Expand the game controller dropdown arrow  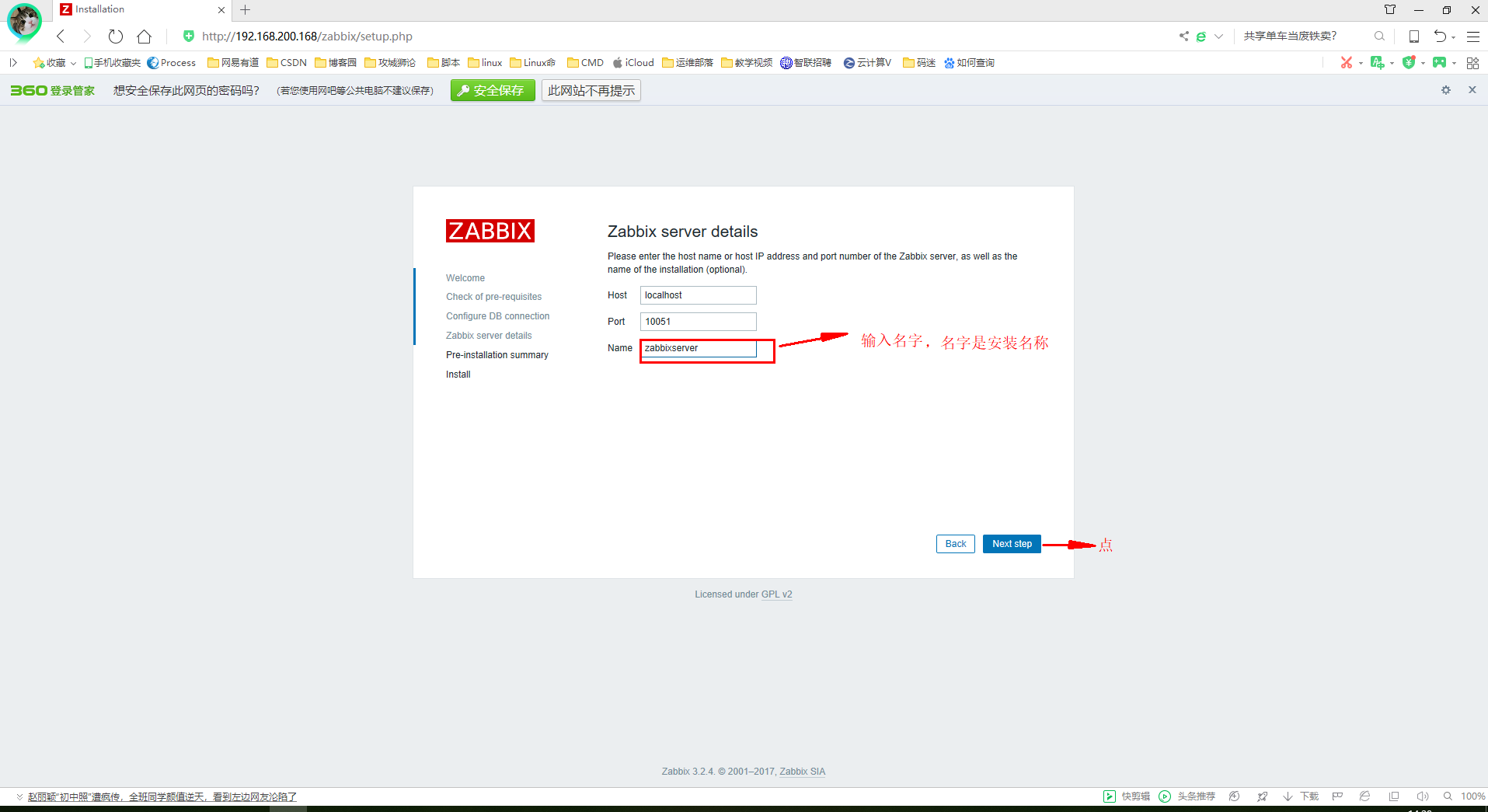point(1454,63)
